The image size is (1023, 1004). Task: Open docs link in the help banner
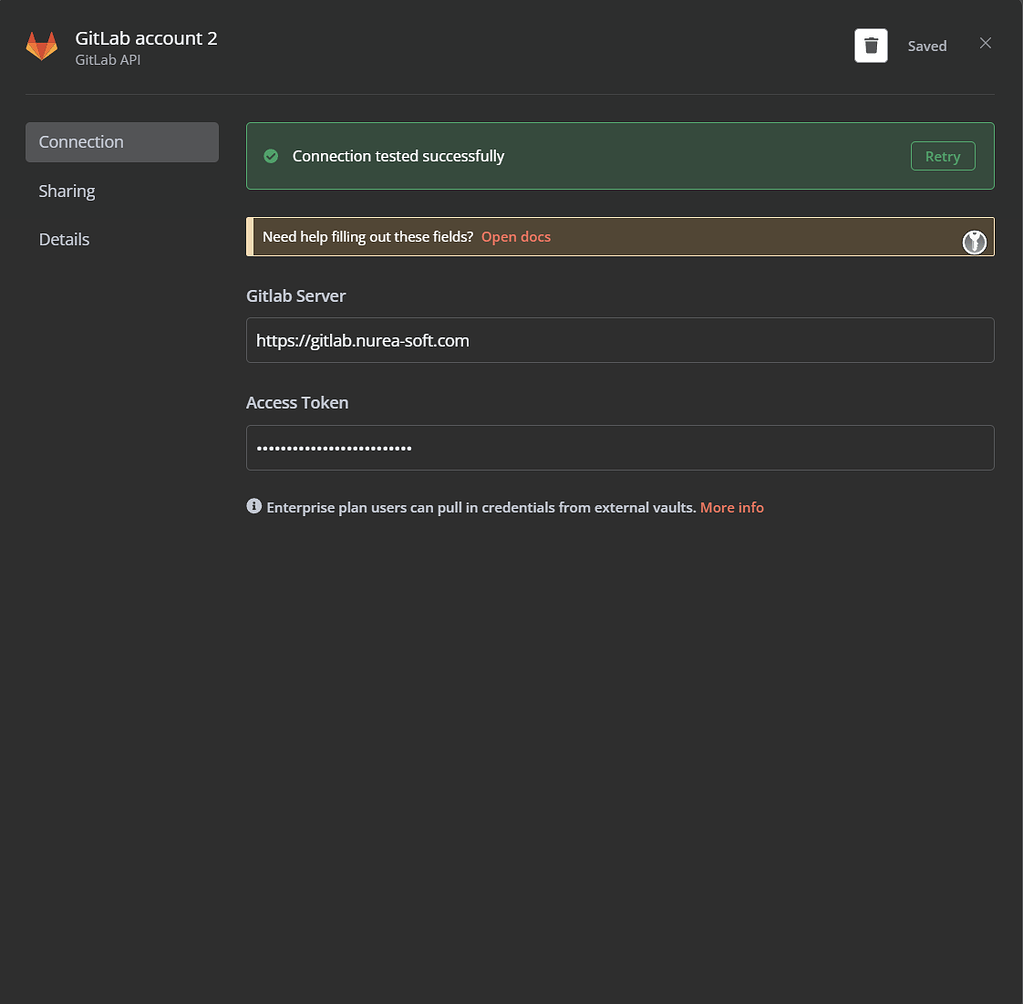[x=516, y=237]
